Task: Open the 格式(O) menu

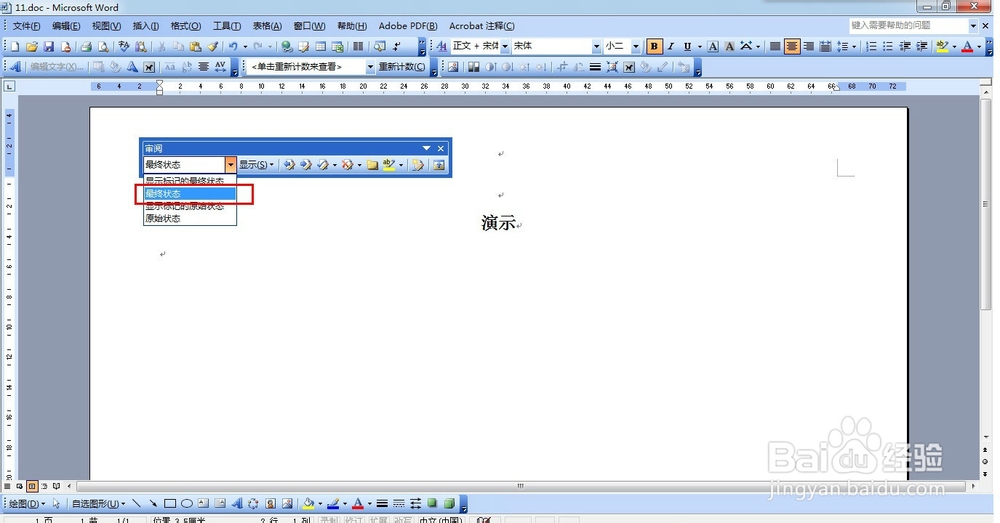Action: point(186,26)
